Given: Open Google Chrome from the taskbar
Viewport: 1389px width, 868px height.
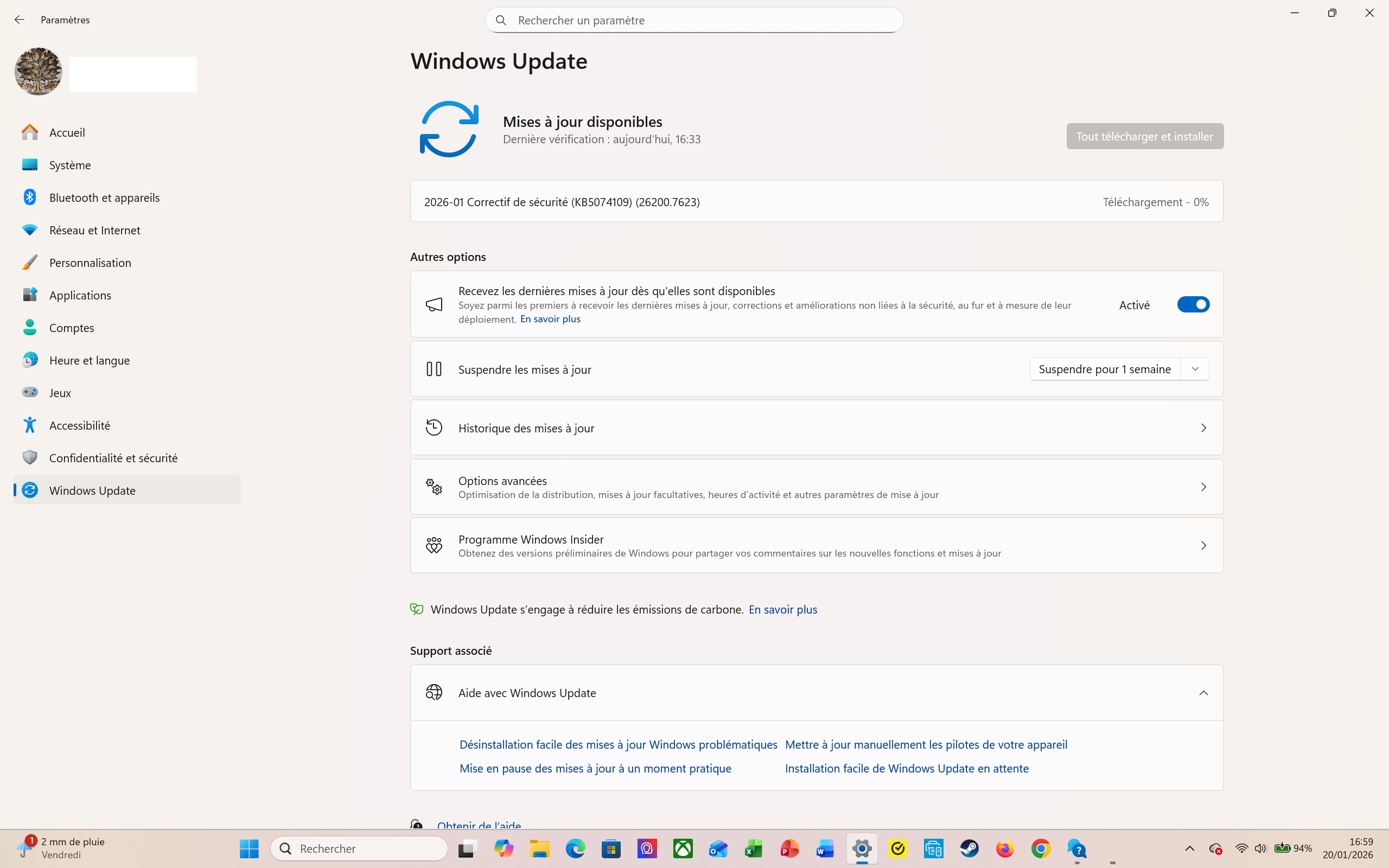Looking at the screenshot, I should [x=1041, y=848].
